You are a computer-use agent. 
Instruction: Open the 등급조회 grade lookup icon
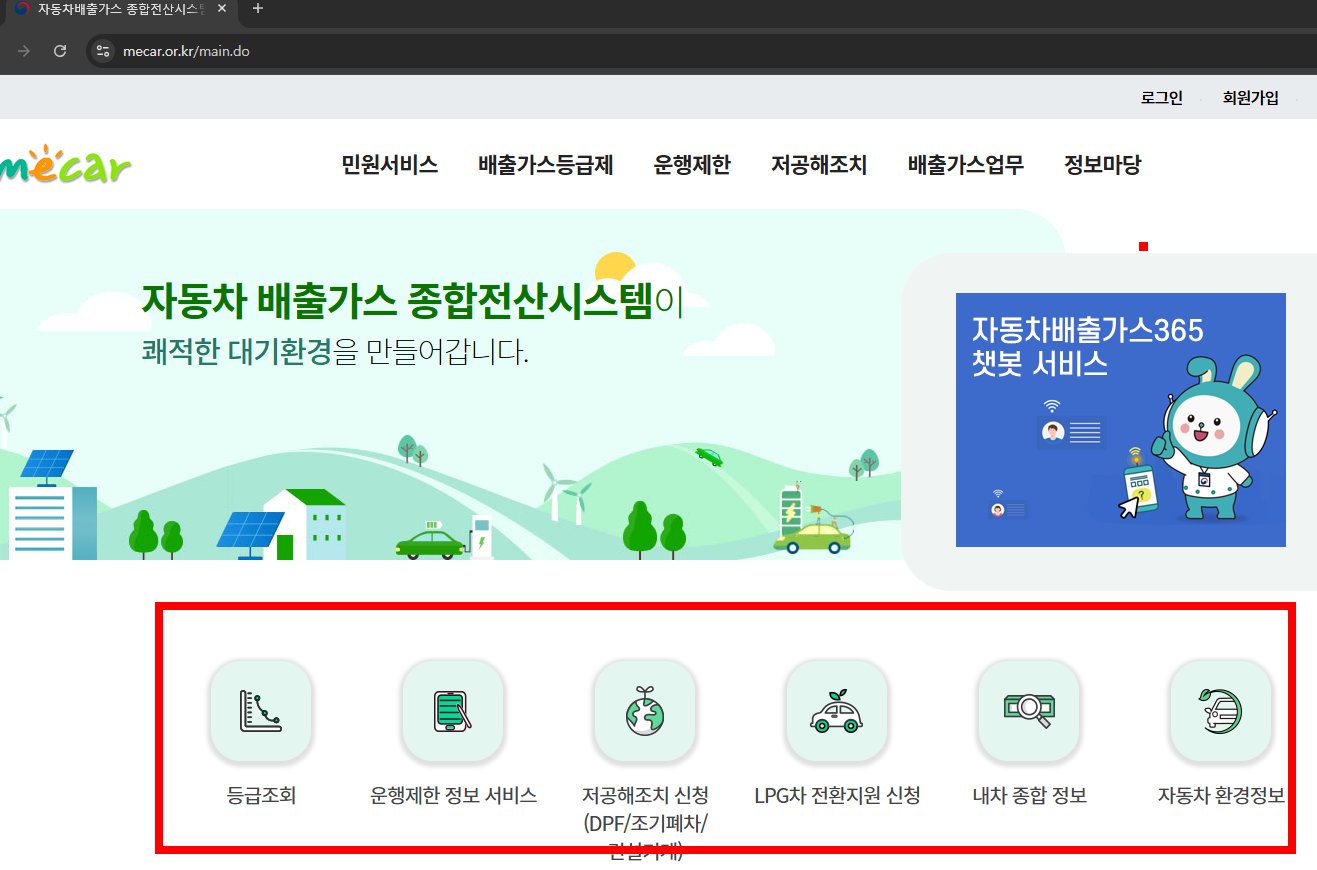[x=260, y=712]
